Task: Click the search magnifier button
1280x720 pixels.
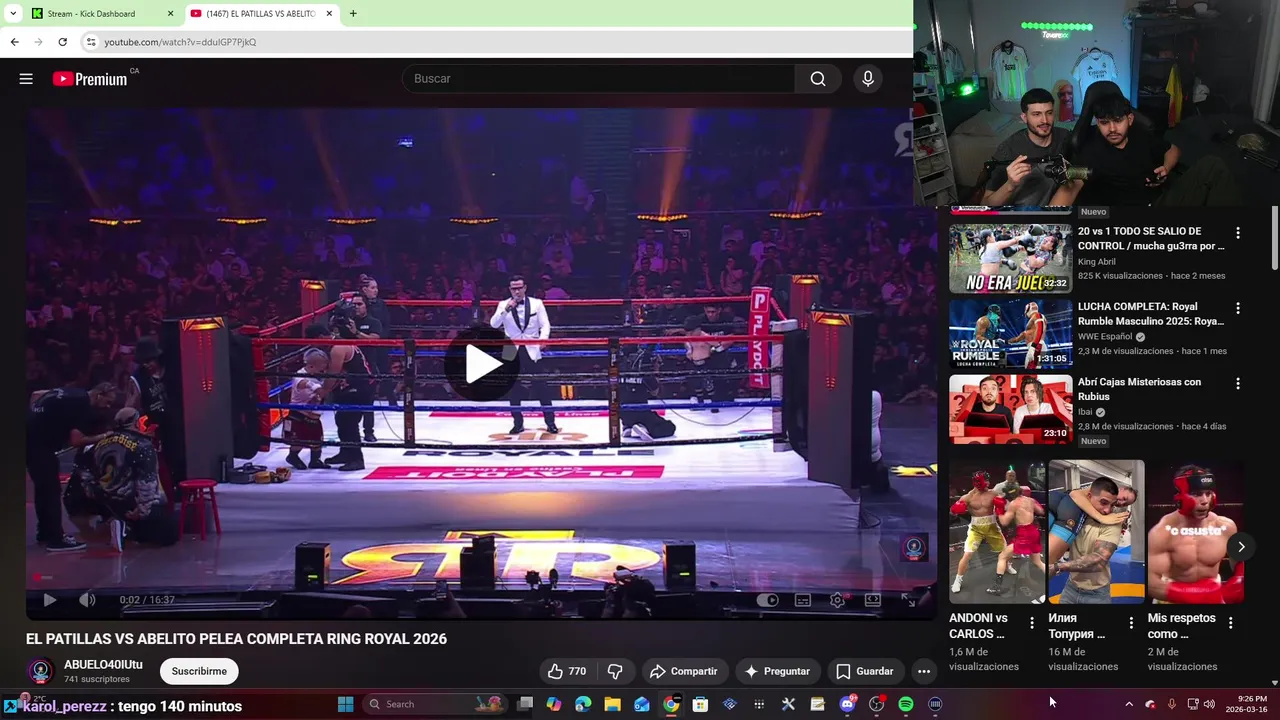Action: (x=818, y=79)
